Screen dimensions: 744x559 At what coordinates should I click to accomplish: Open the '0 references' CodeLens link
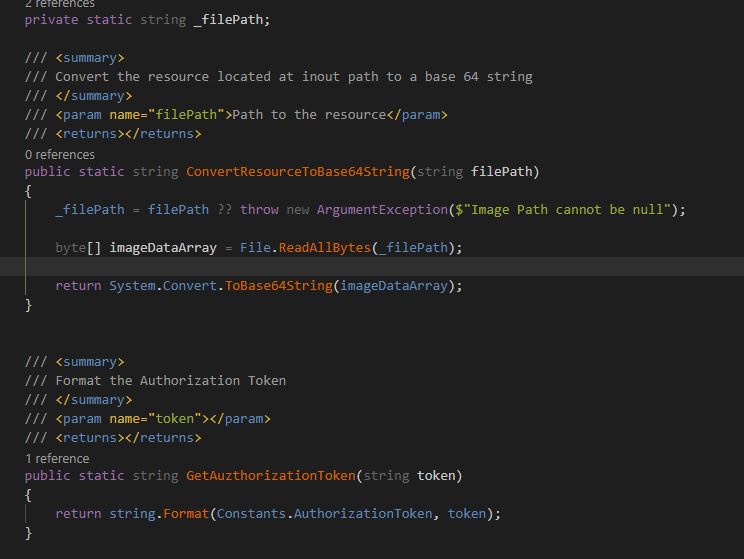click(x=60, y=155)
